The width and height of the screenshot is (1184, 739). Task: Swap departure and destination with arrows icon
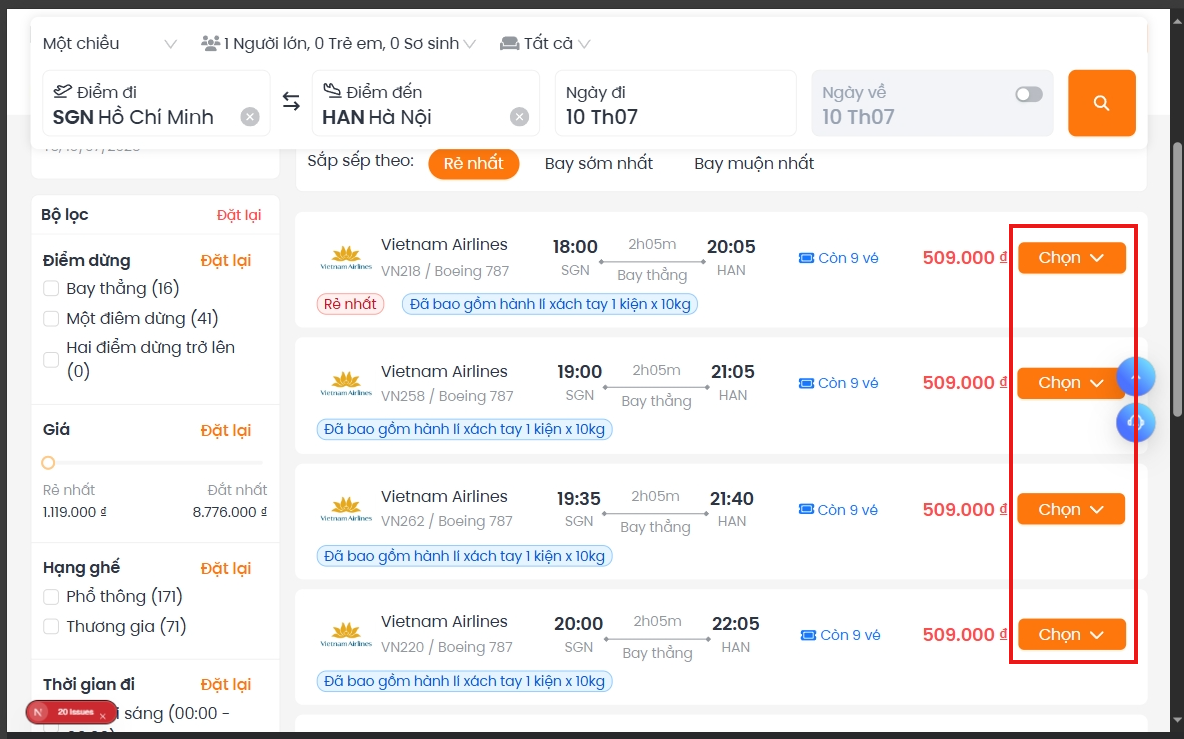[291, 101]
